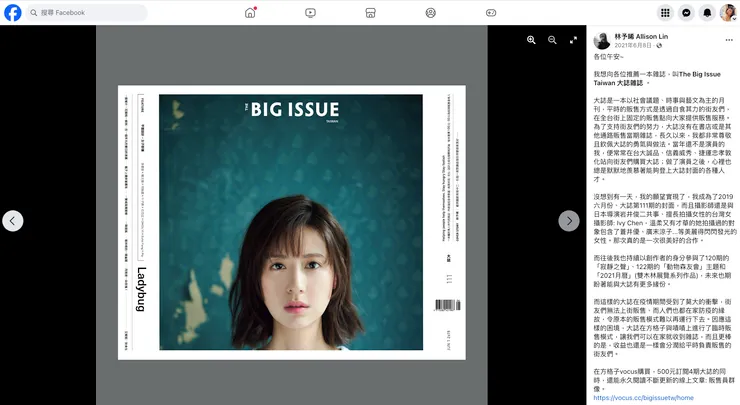Screen dimensions: 740x405
Task: Click the post date 2021年6月8日
Action: [633, 46]
